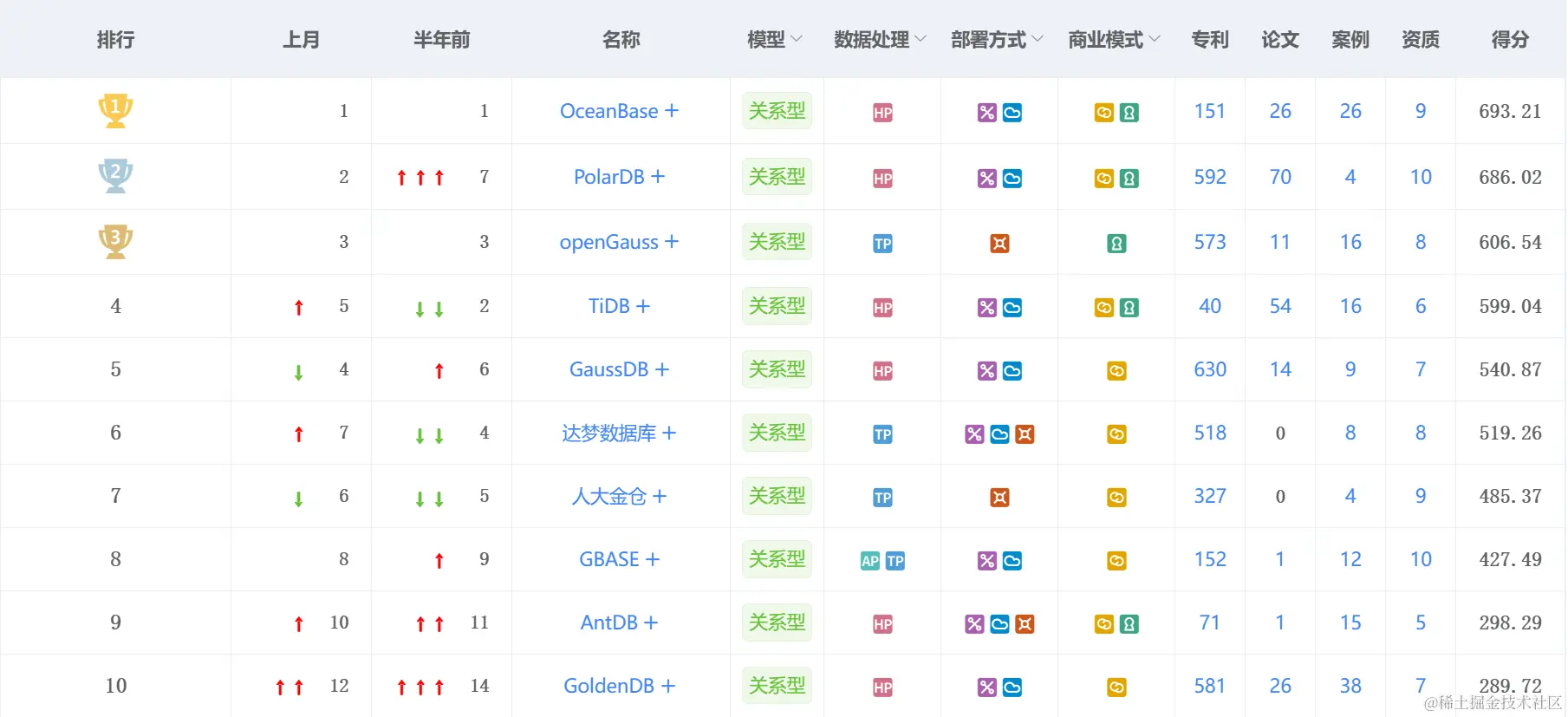Click AntDB's case count 15
The width and height of the screenshot is (1568, 717).
pos(1350,622)
